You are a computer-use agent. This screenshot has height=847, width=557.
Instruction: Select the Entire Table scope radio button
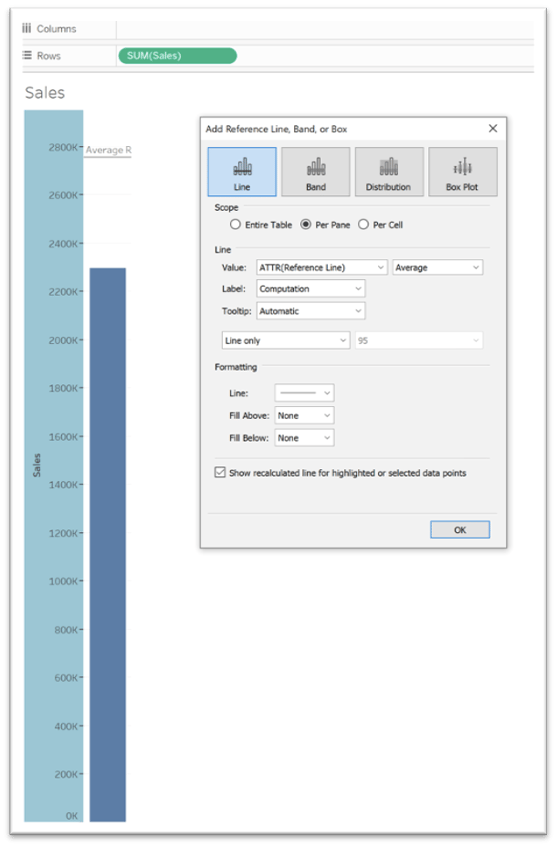click(x=235, y=224)
